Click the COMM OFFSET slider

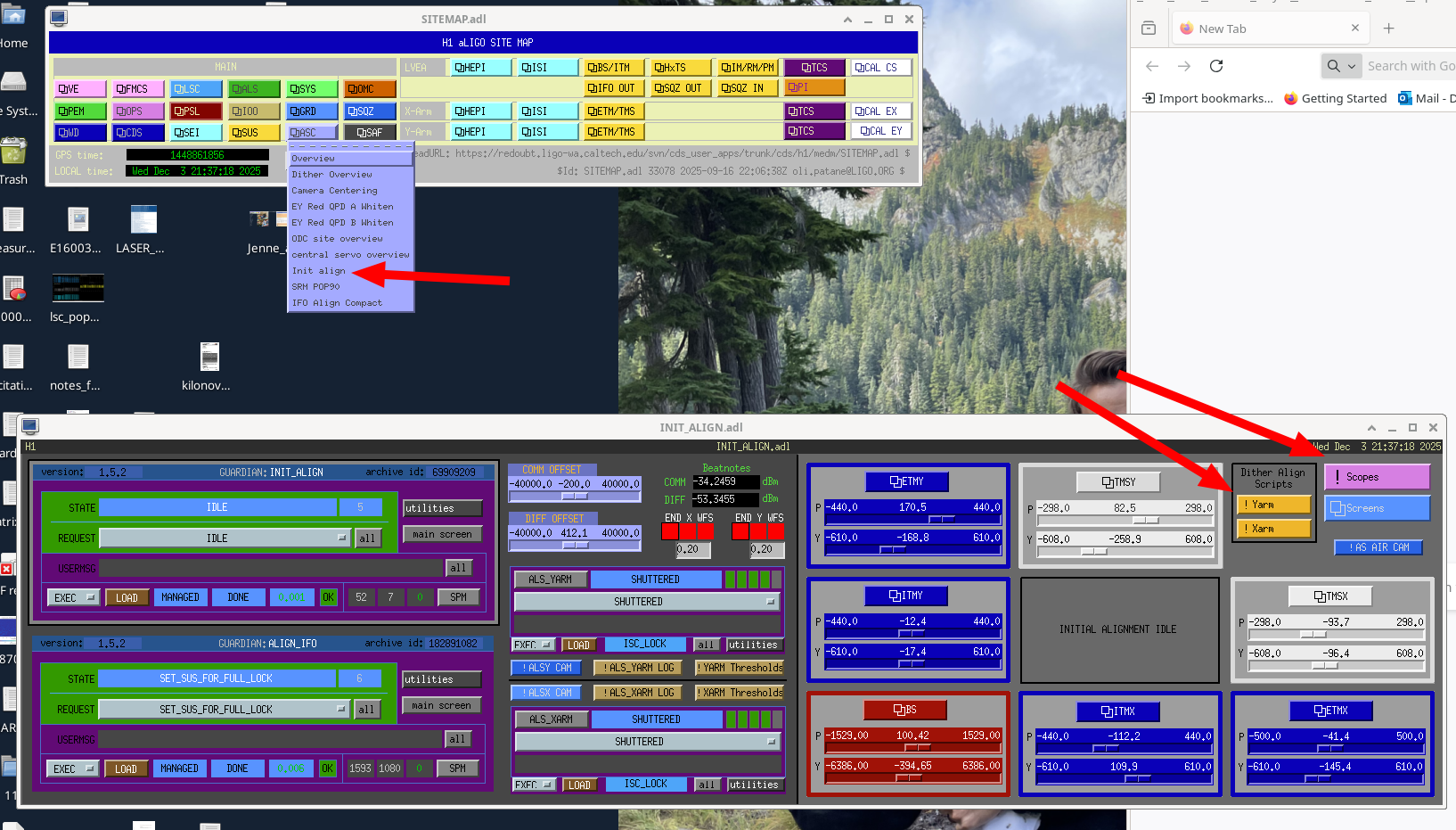(574, 497)
